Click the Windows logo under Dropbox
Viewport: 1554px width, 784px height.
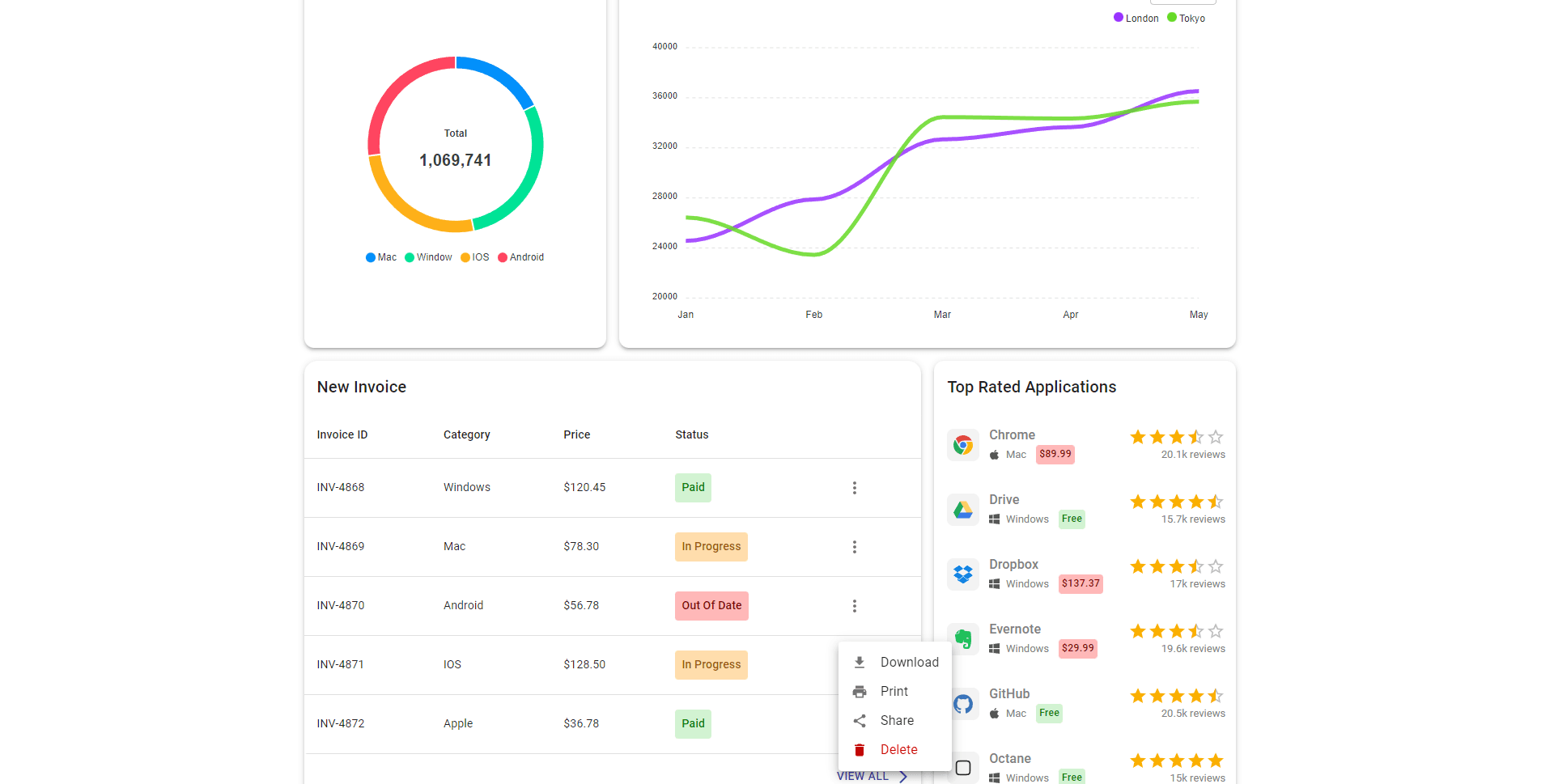tap(995, 584)
